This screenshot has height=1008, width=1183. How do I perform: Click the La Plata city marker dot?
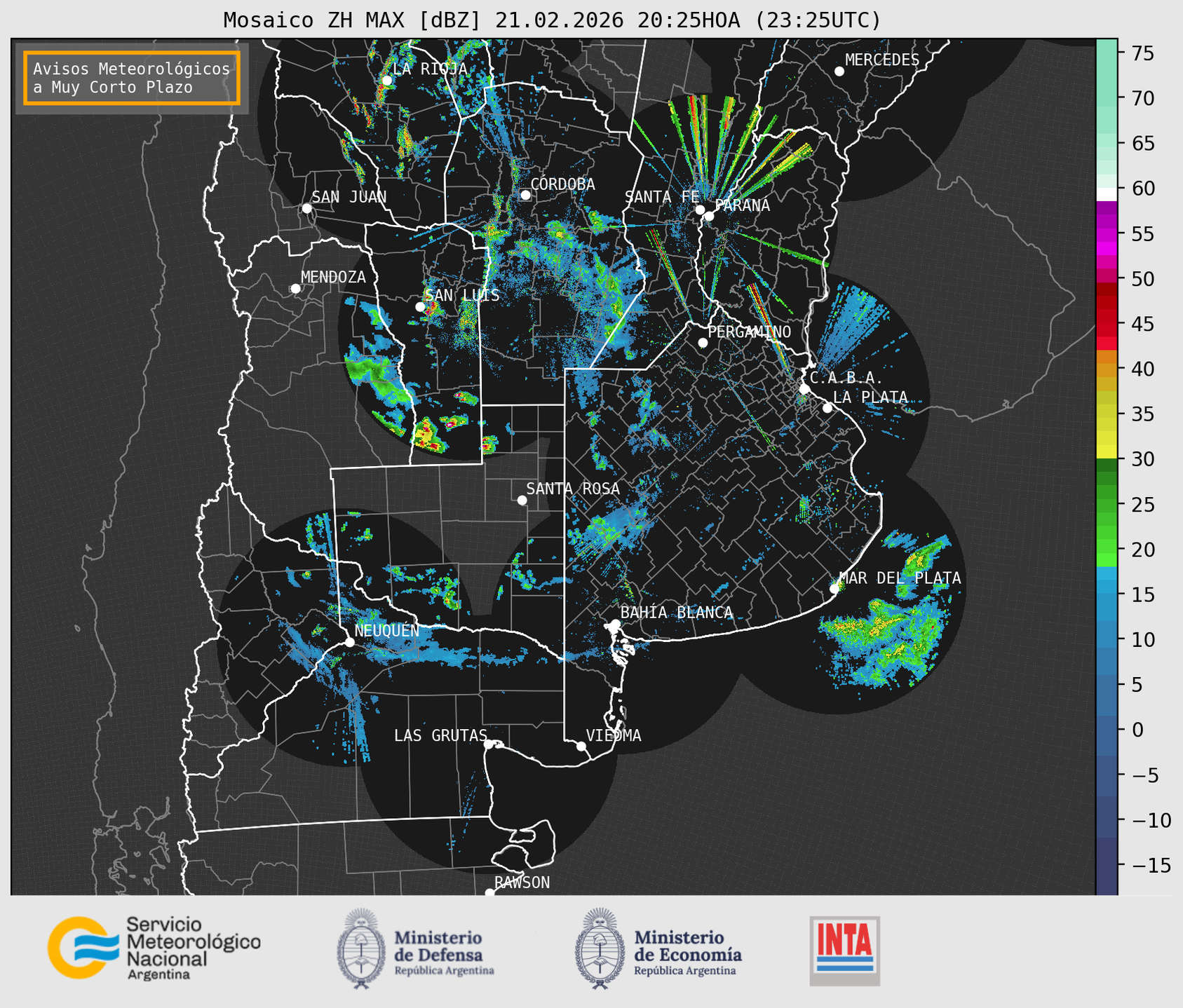click(827, 408)
